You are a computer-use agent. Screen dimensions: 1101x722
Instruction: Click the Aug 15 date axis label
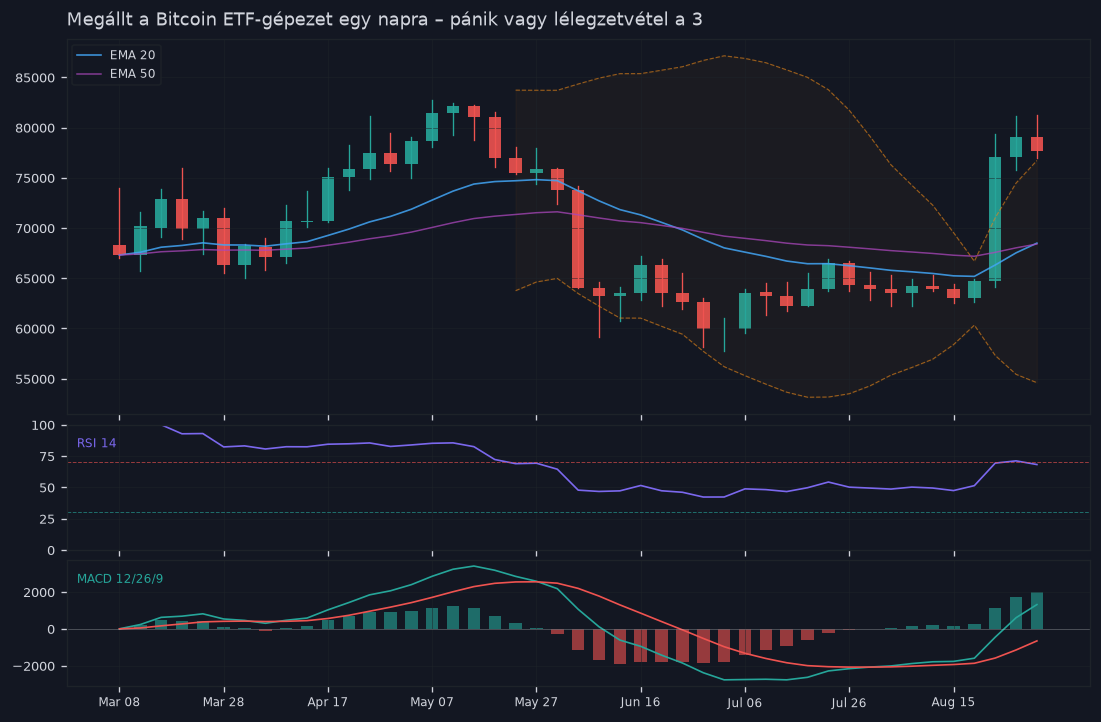(x=954, y=702)
